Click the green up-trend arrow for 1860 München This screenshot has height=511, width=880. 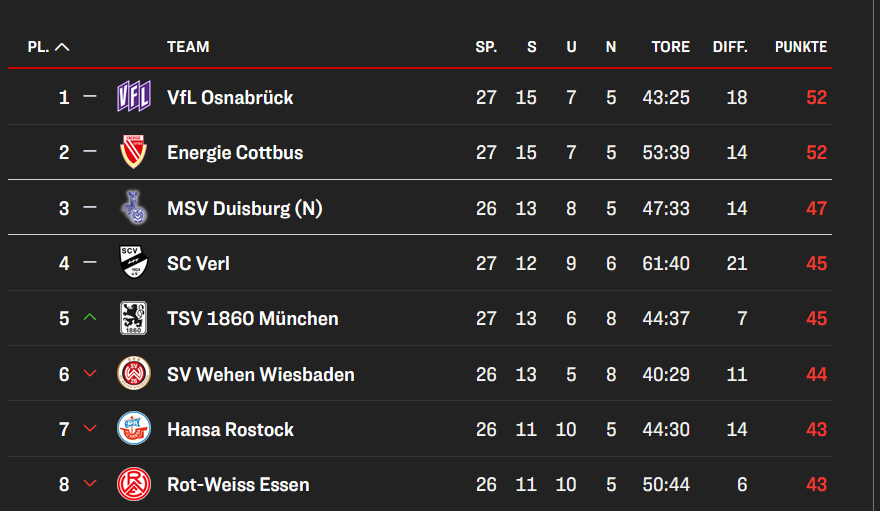90,318
